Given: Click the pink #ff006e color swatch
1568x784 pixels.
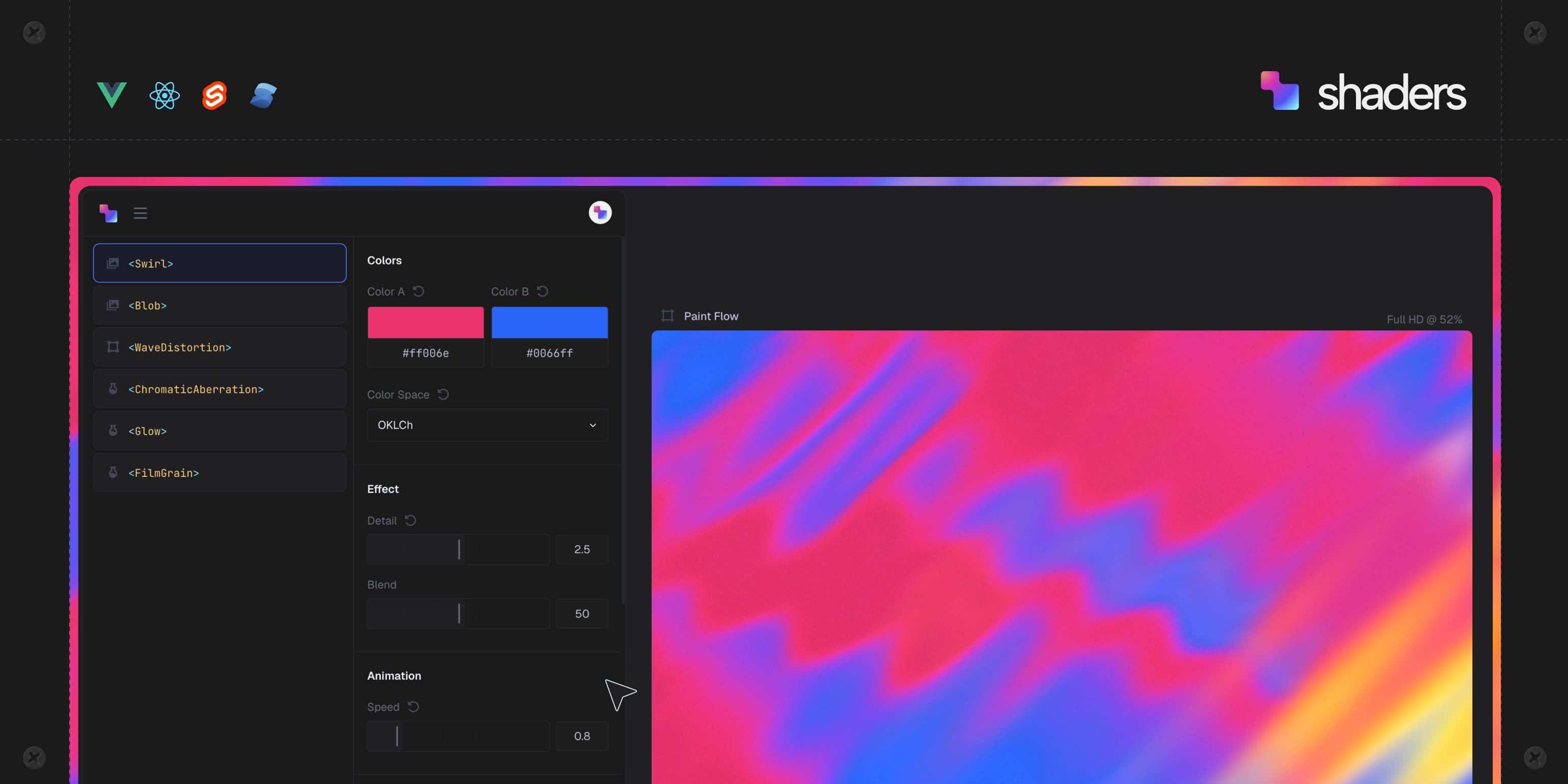Looking at the screenshot, I should coord(425,322).
